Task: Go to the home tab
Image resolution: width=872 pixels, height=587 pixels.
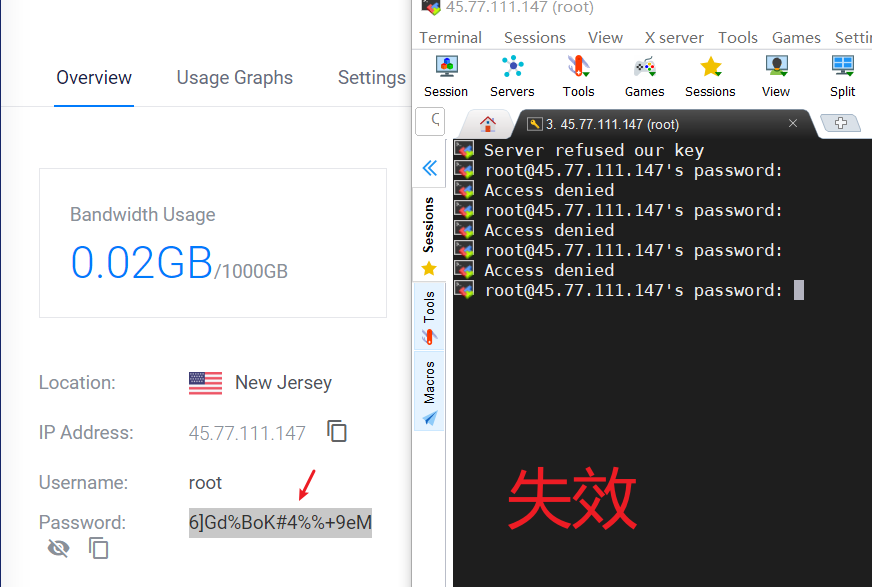Action: point(488,124)
